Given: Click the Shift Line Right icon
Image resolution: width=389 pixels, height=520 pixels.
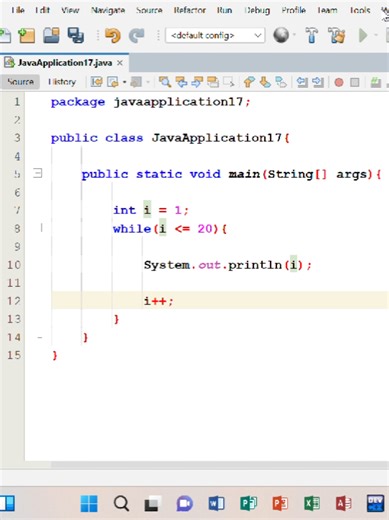Looking at the screenshot, I should click(x=318, y=82).
